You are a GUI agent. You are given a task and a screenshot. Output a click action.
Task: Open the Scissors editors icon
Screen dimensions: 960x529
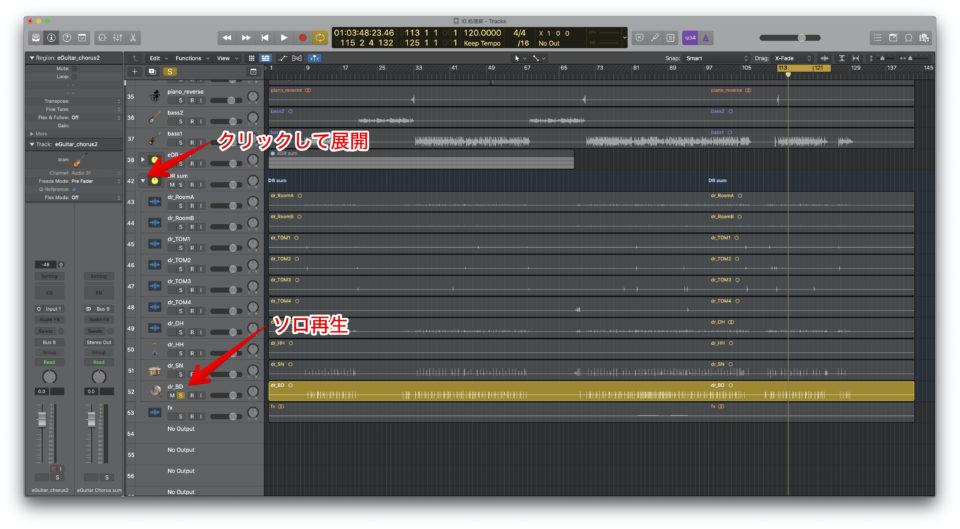[x=134, y=37]
